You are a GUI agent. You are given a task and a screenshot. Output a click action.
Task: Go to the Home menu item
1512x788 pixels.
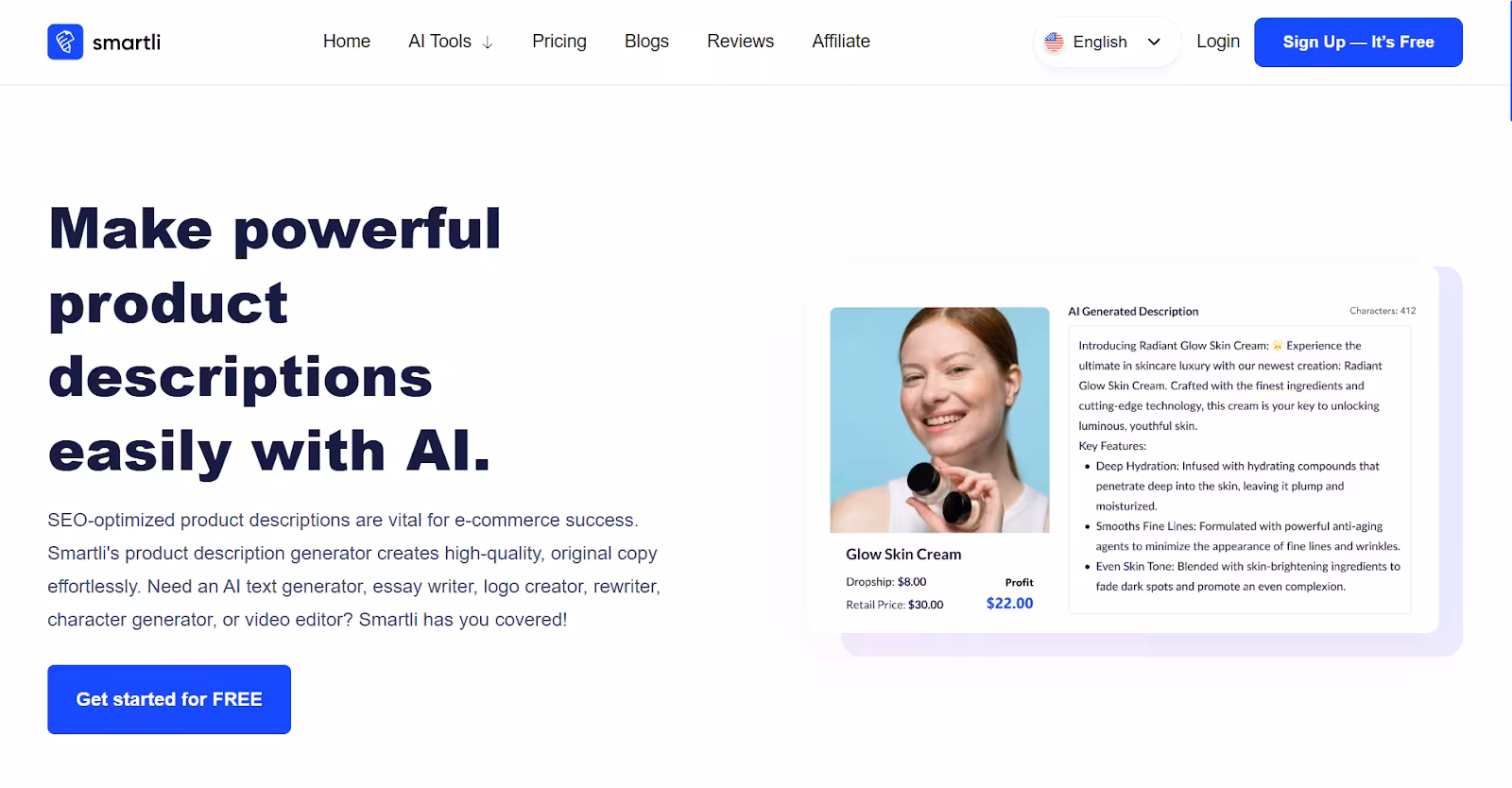pyautogui.click(x=347, y=42)
